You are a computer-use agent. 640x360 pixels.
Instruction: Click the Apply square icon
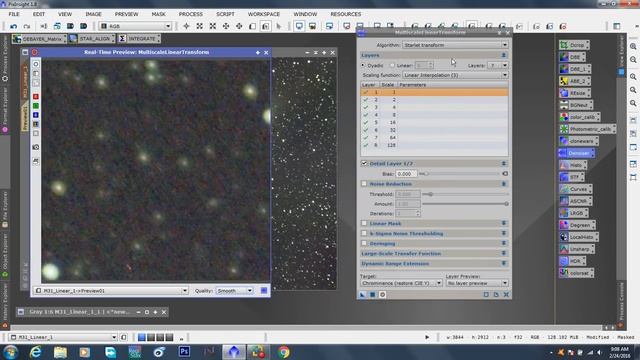coord(373,294)
